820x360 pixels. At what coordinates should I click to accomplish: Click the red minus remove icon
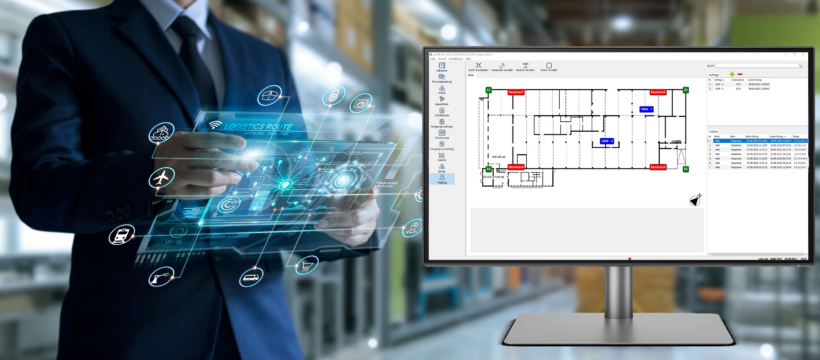click(740, 75)
